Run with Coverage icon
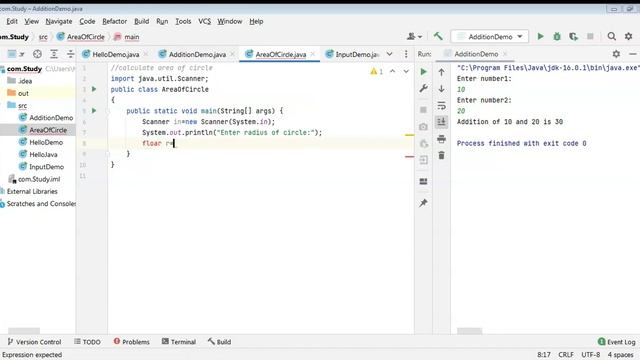Image resolution: width=640 pixels, height=360 pixels. pyautogui.click(x=573, y=37)
